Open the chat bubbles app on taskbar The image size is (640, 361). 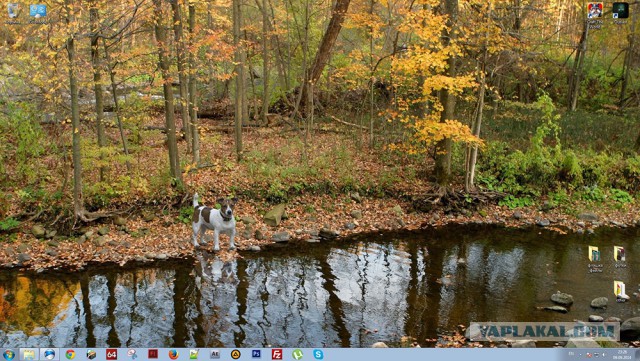(132, 354)
